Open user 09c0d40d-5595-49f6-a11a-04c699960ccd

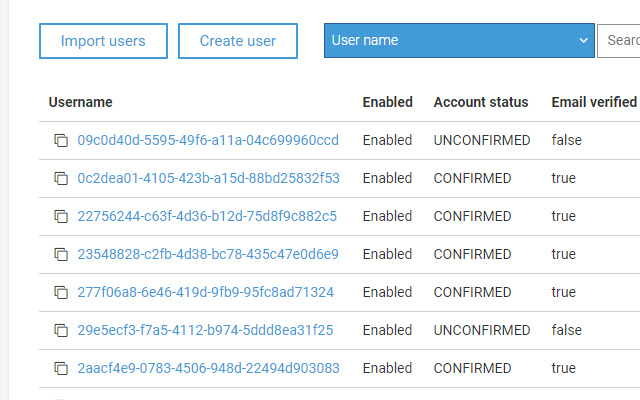[208, 140]
